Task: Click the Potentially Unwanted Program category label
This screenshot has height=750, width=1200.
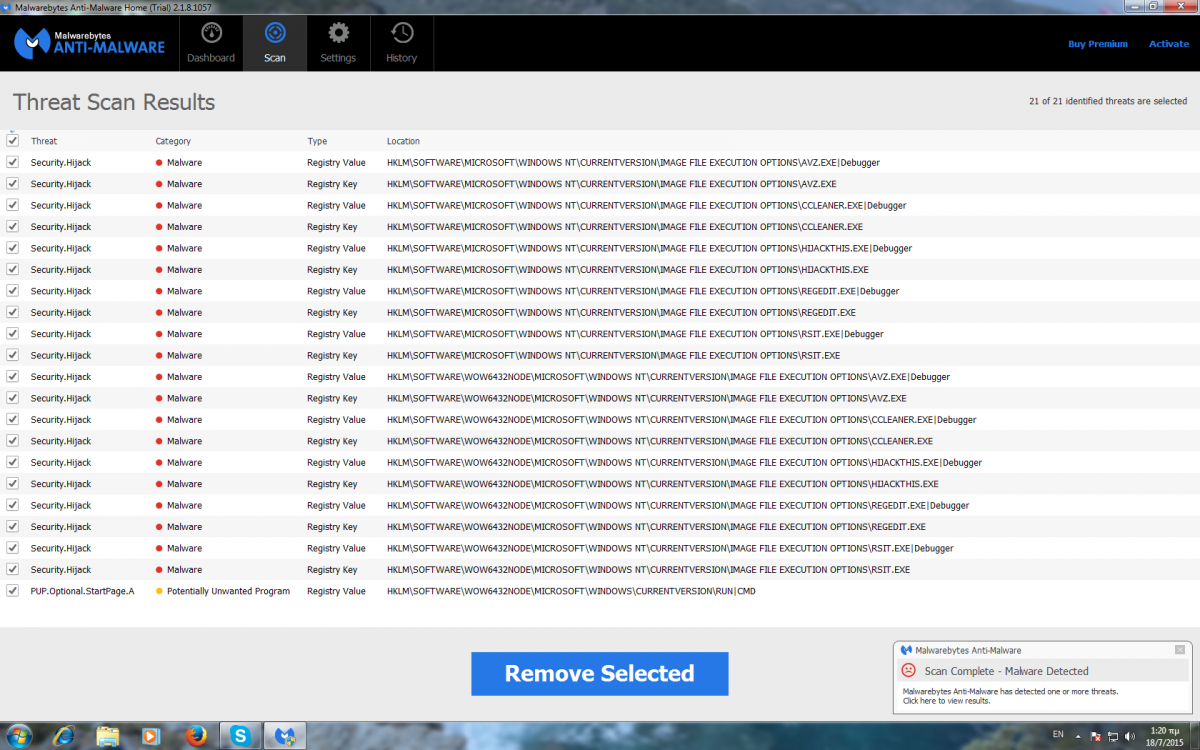Action: tap(228, 591)
